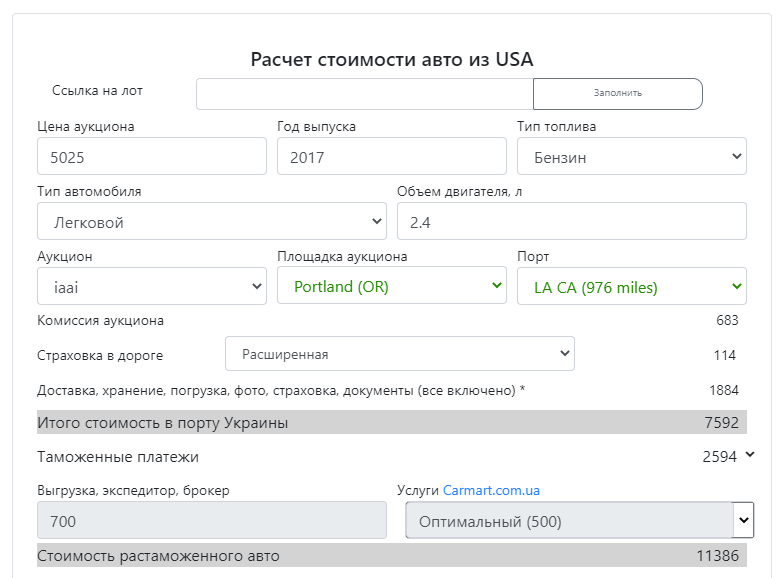Click the Заполнить button

tap(617, 94)
